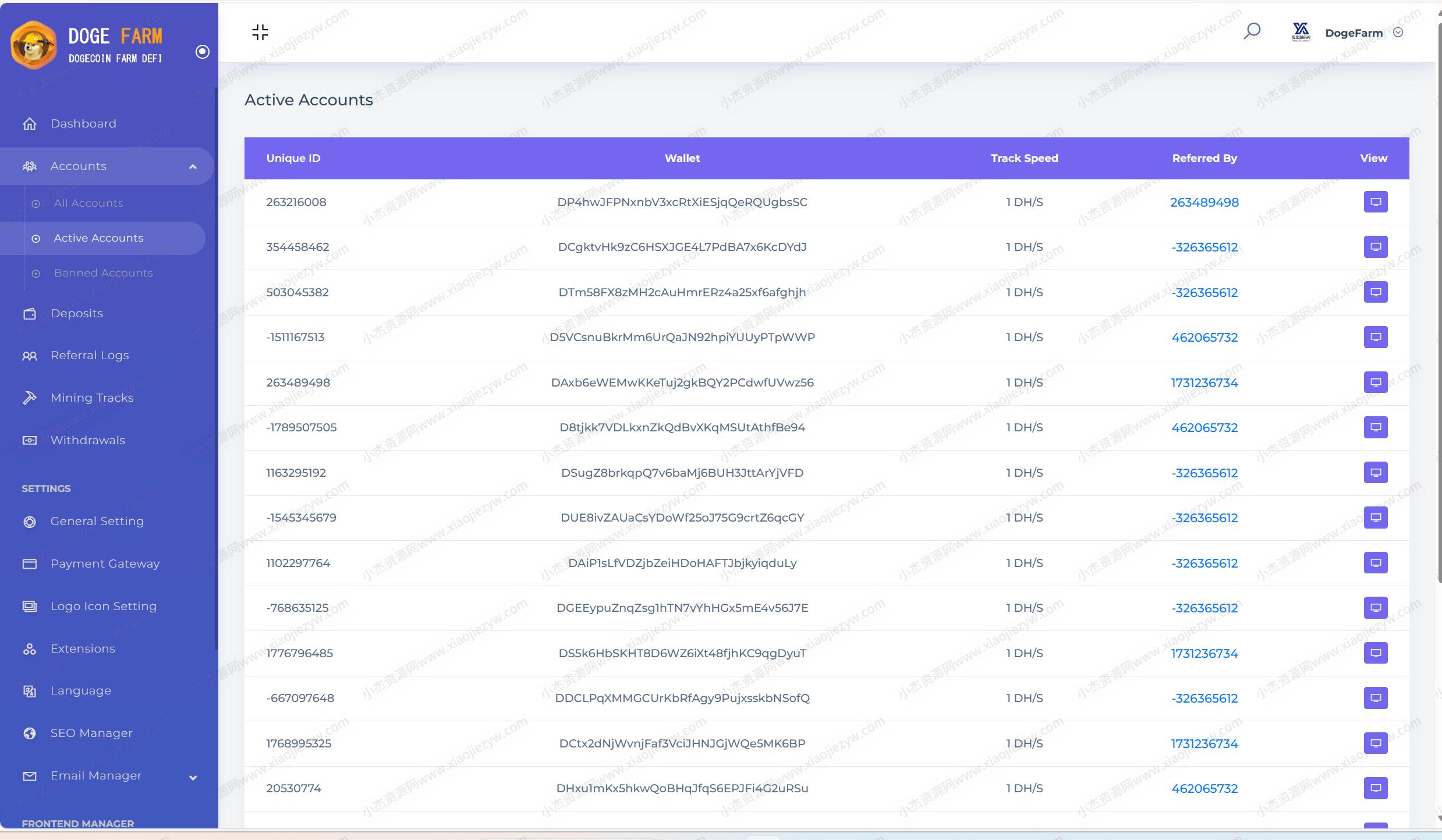Click the Dashboard icon in sidebar
Screen dimensions: 1442x840
pos(30,123)
